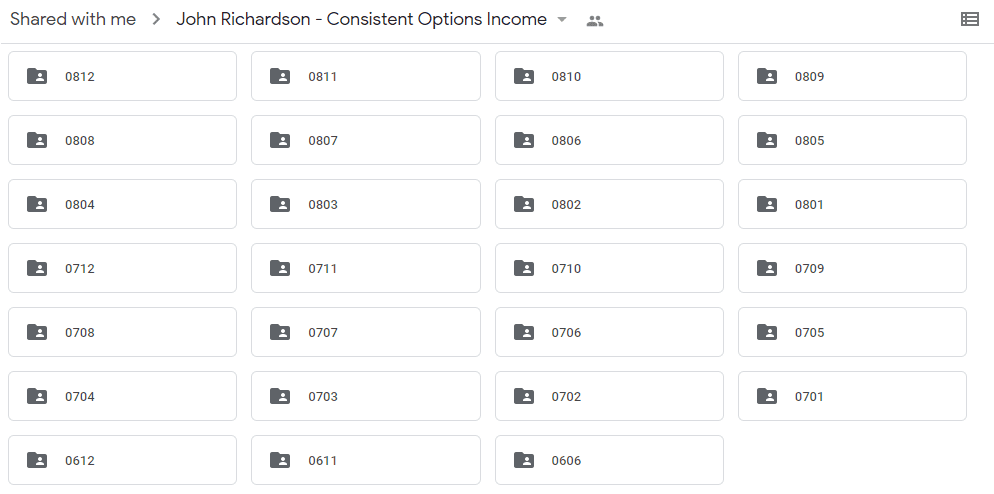994x494 pixels.
Task: Click the shared folder icon of 0707
Action: click(x=280, y=332)
